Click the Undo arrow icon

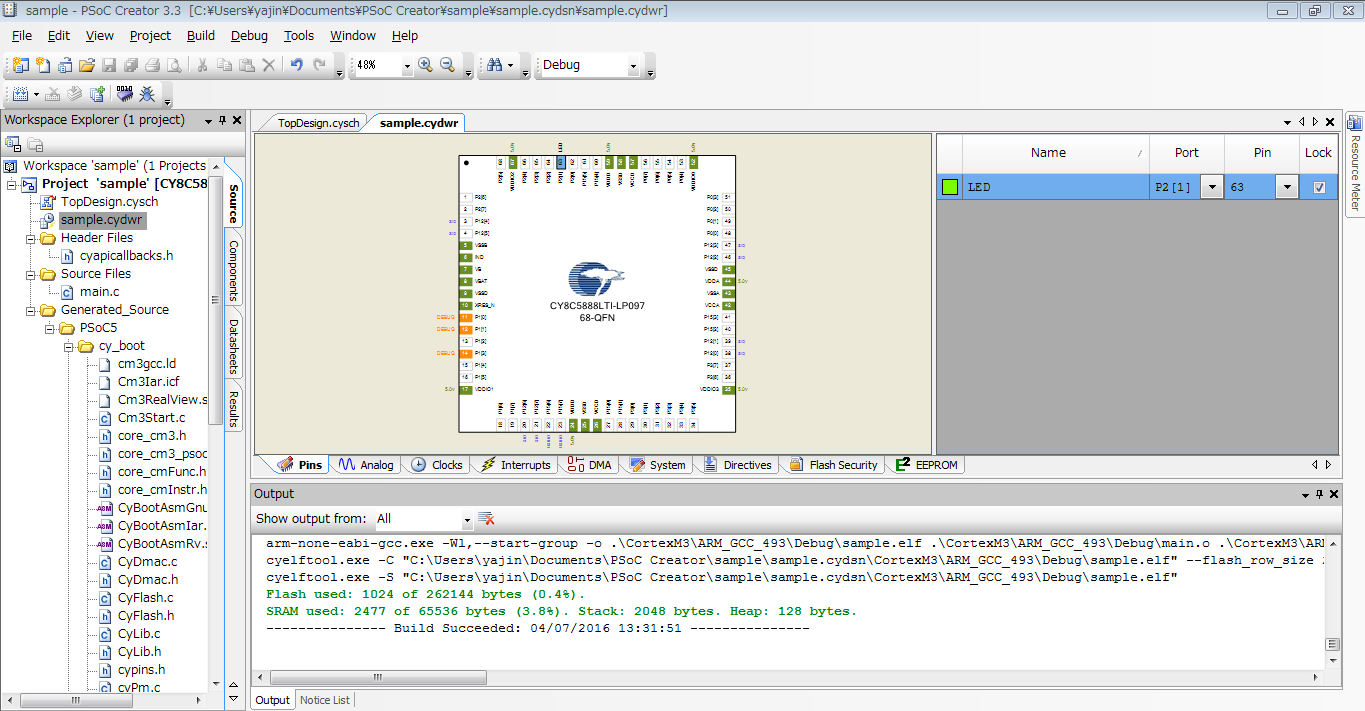point(296,65)
